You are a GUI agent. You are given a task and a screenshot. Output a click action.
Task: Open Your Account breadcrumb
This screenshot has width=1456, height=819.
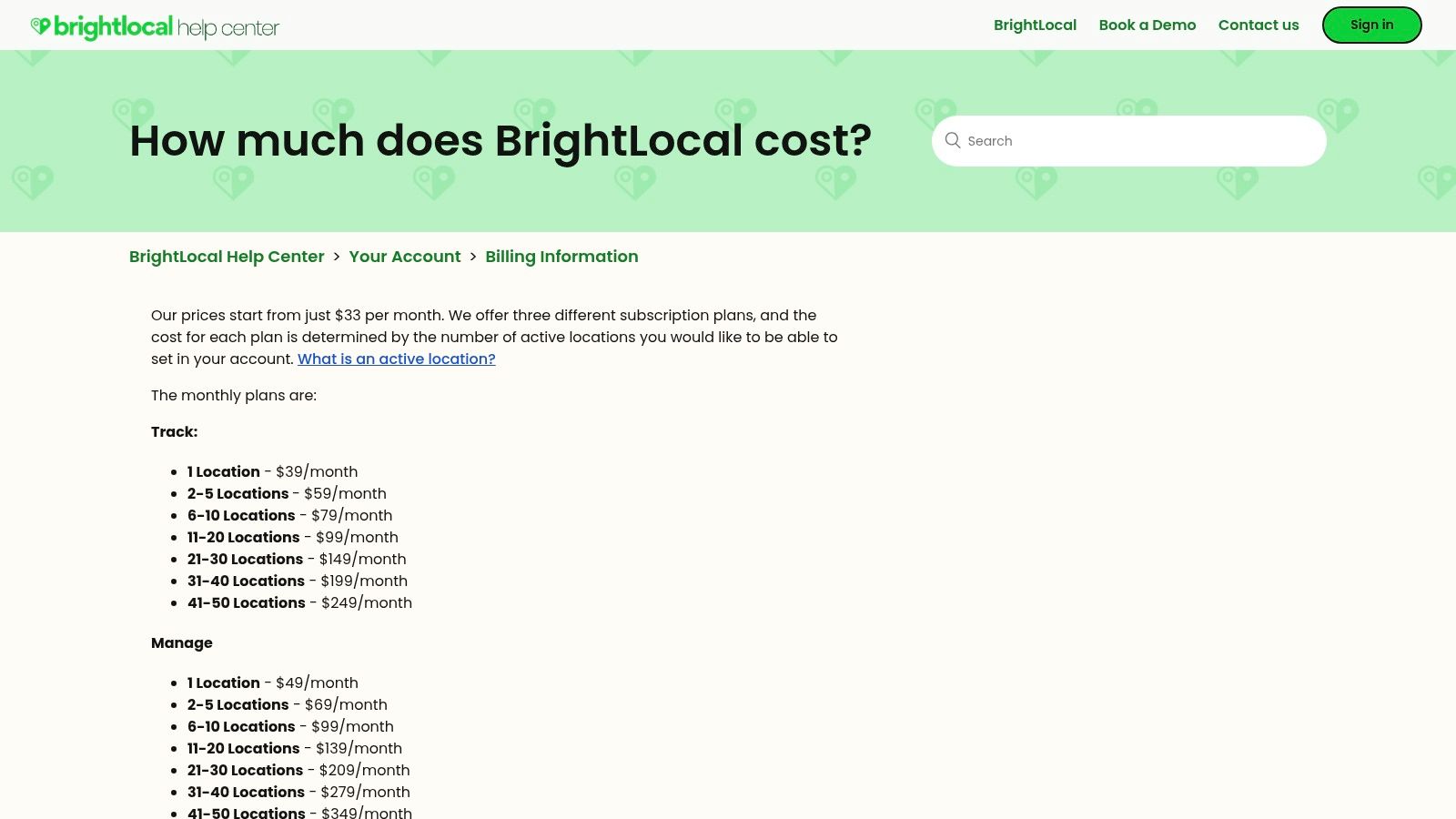(x=405, y=257)
